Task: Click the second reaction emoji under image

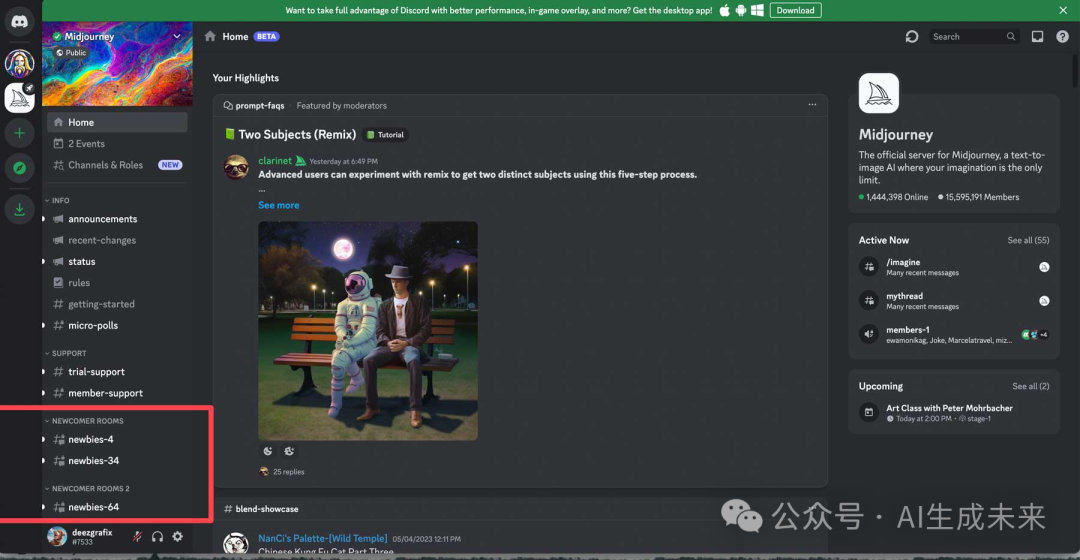Action: pyautogui.click(x=289, y=451)
